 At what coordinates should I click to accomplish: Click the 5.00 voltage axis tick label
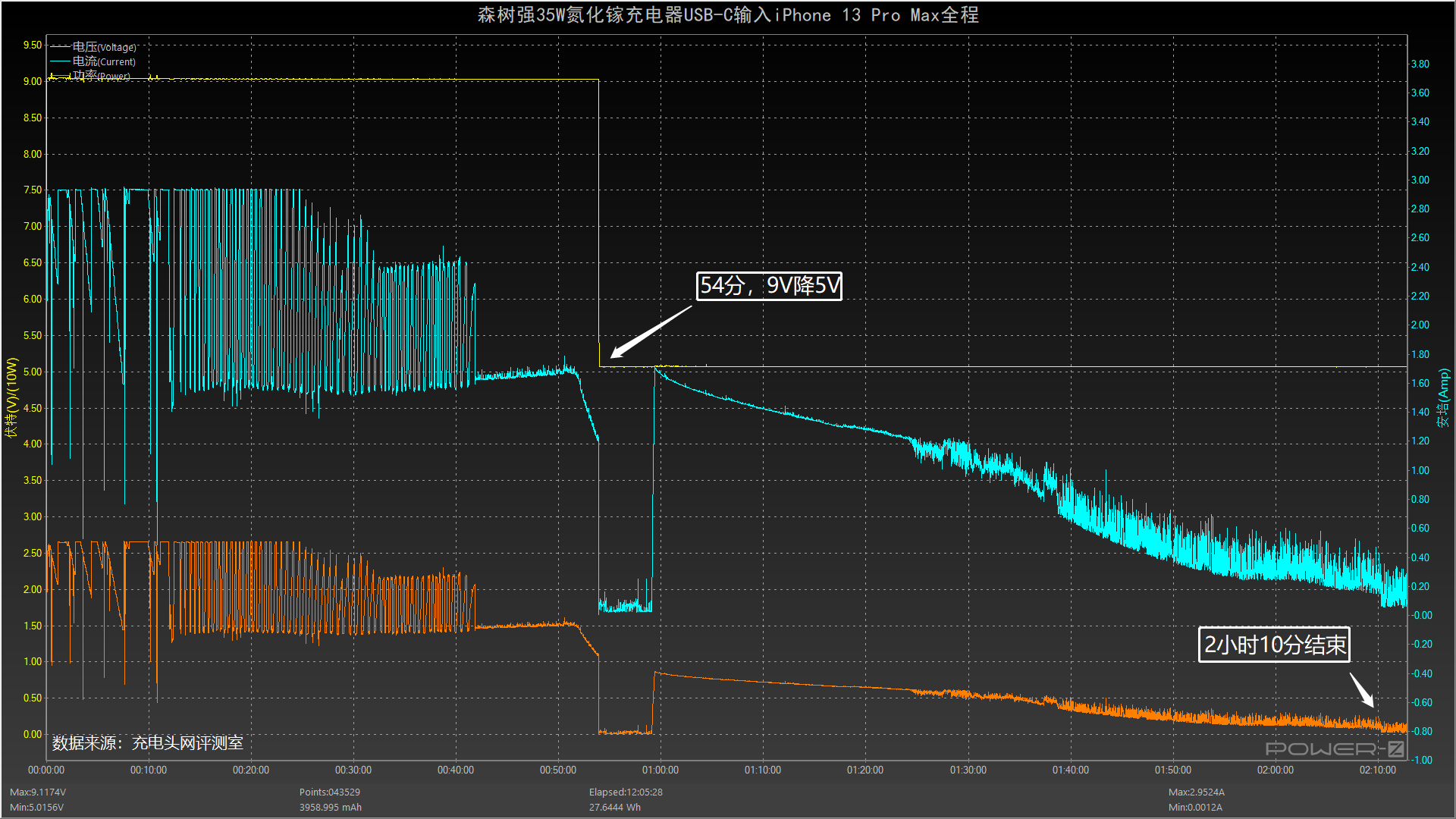[x=33, y=372]
